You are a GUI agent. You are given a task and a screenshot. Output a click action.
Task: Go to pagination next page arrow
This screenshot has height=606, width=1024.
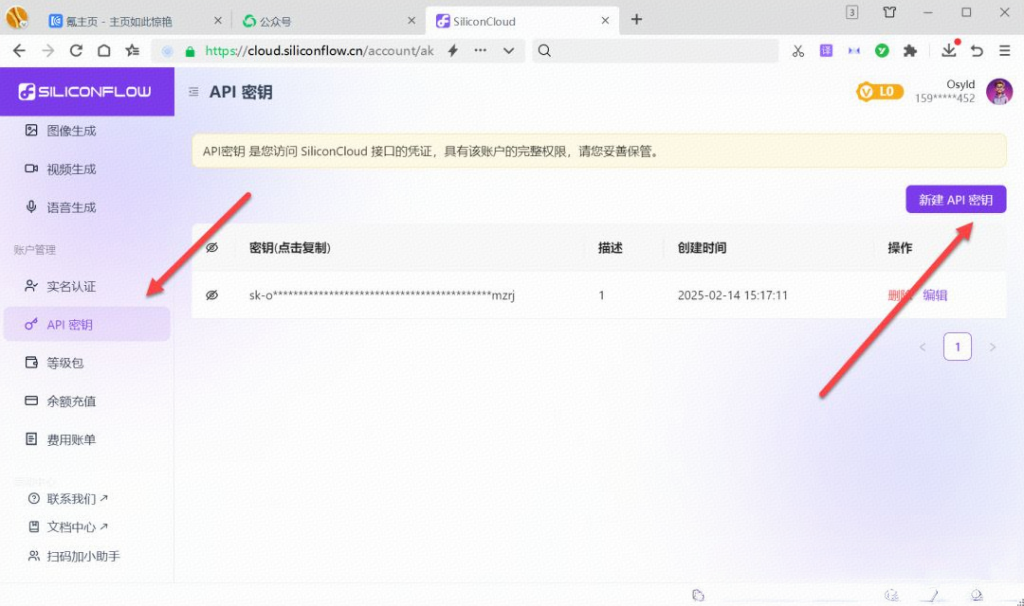tap(993, 347)
